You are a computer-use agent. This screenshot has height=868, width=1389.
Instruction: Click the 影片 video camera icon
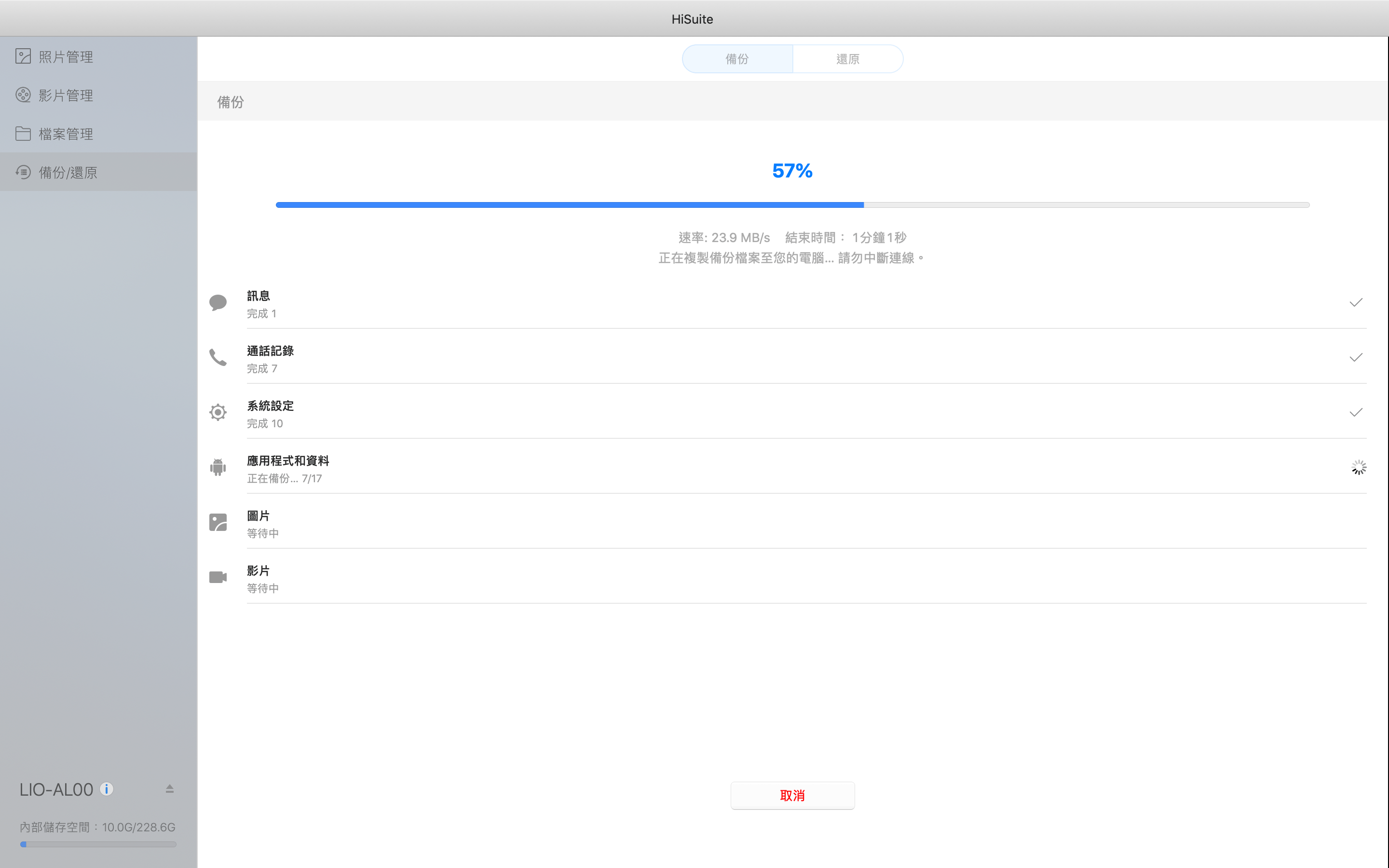[x=218, y=577]
